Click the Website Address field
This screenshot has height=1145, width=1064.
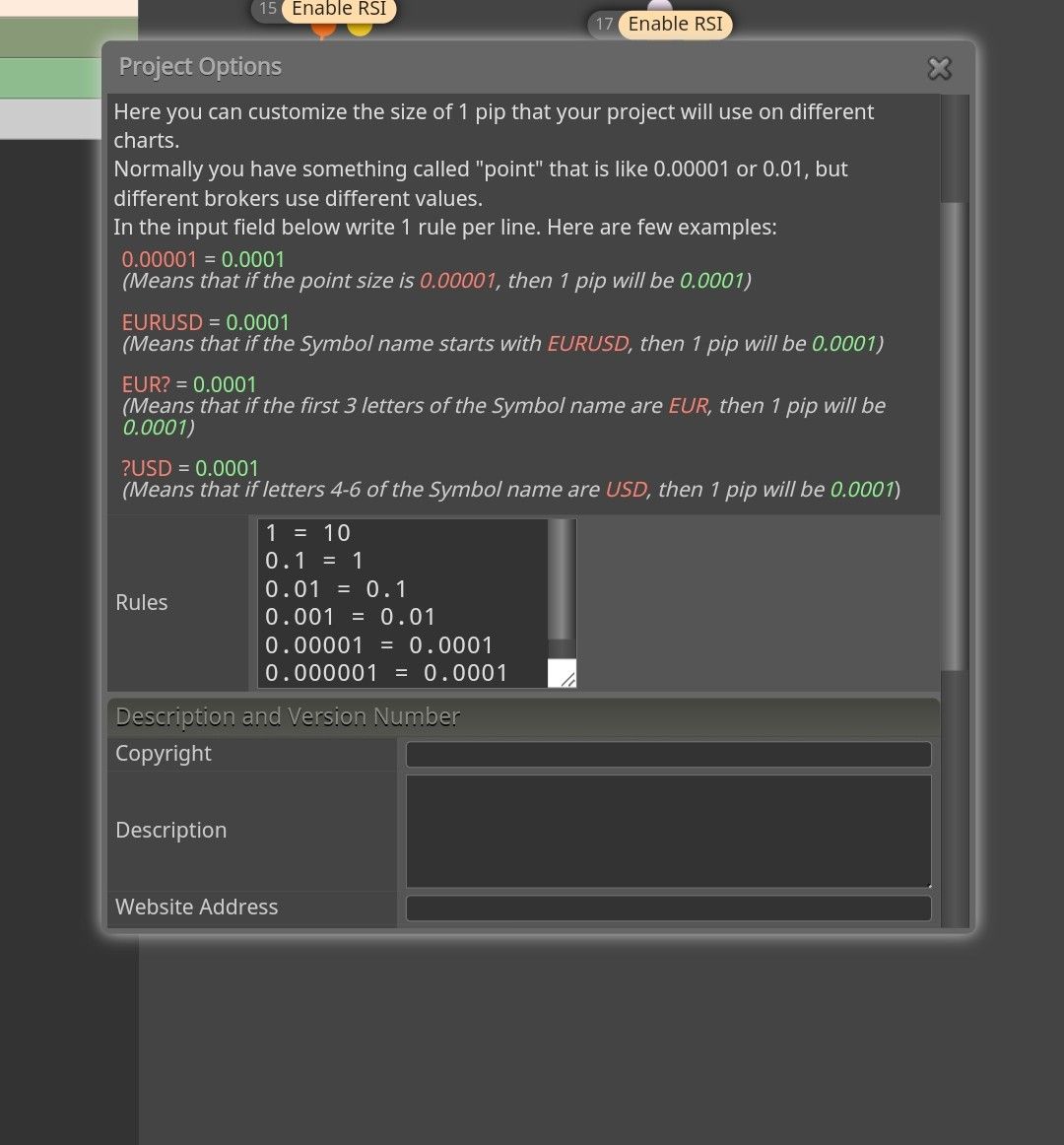coord(668,908)
